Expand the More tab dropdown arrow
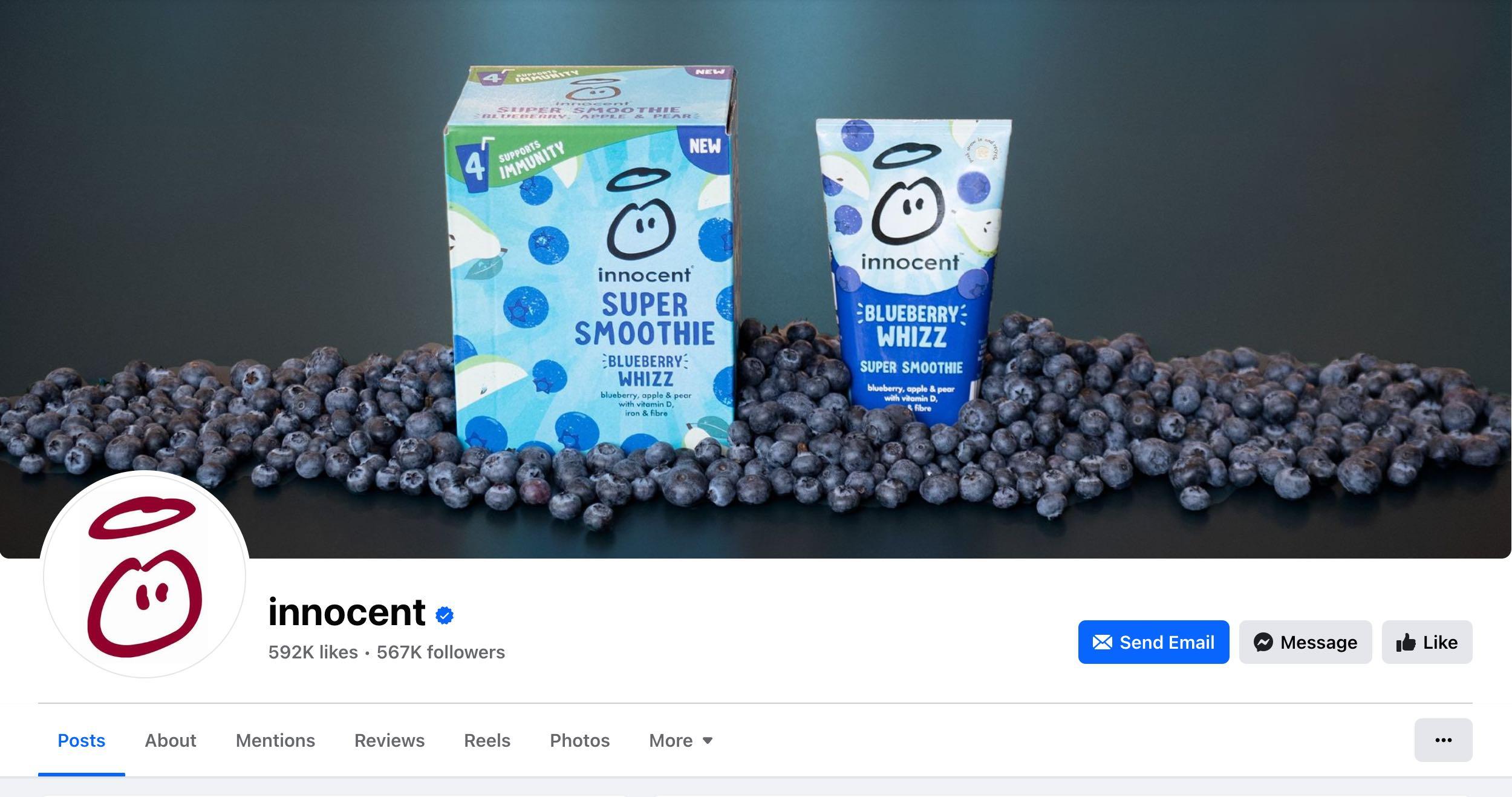 708,741
